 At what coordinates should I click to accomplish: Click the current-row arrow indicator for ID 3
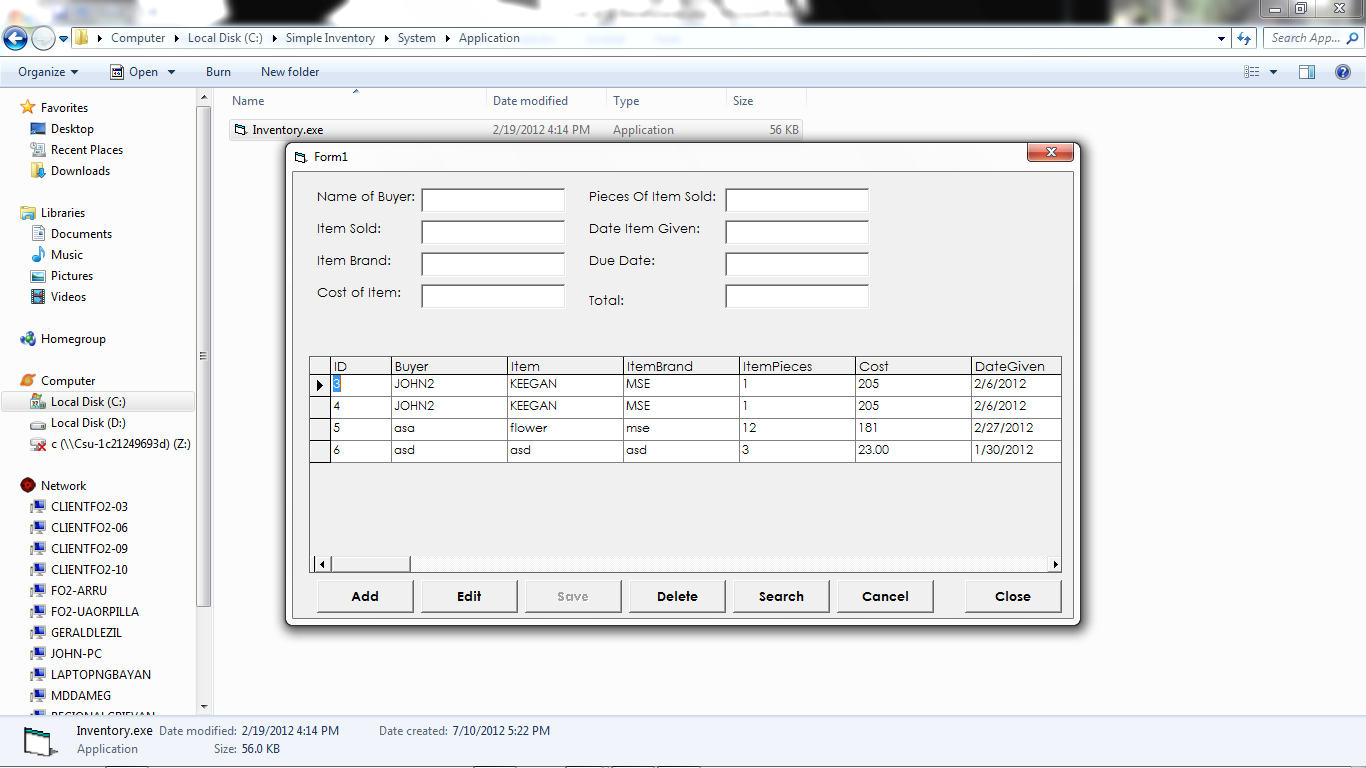click(x=320, y=384)
